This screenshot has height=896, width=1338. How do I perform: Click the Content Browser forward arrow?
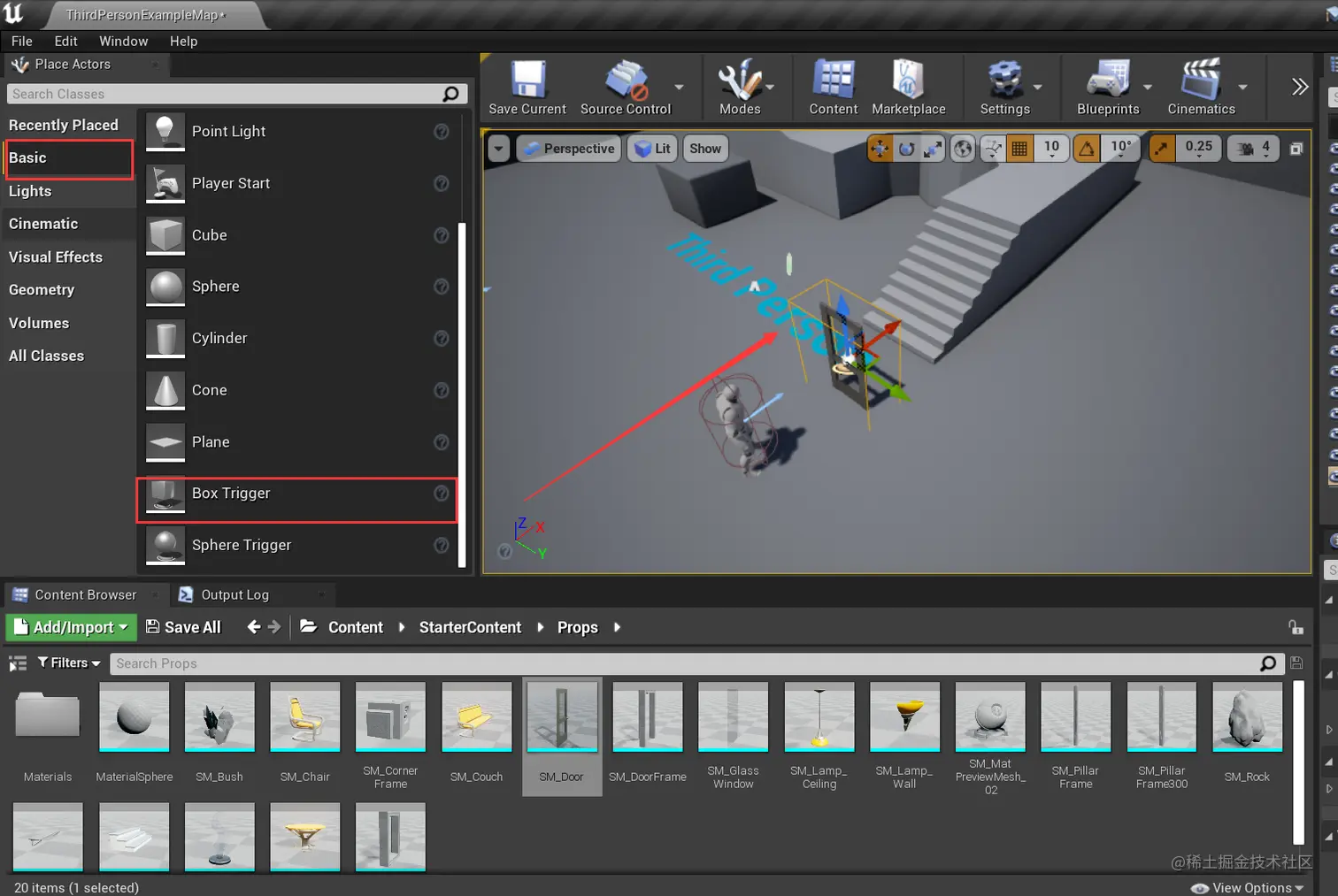[274, 627]
